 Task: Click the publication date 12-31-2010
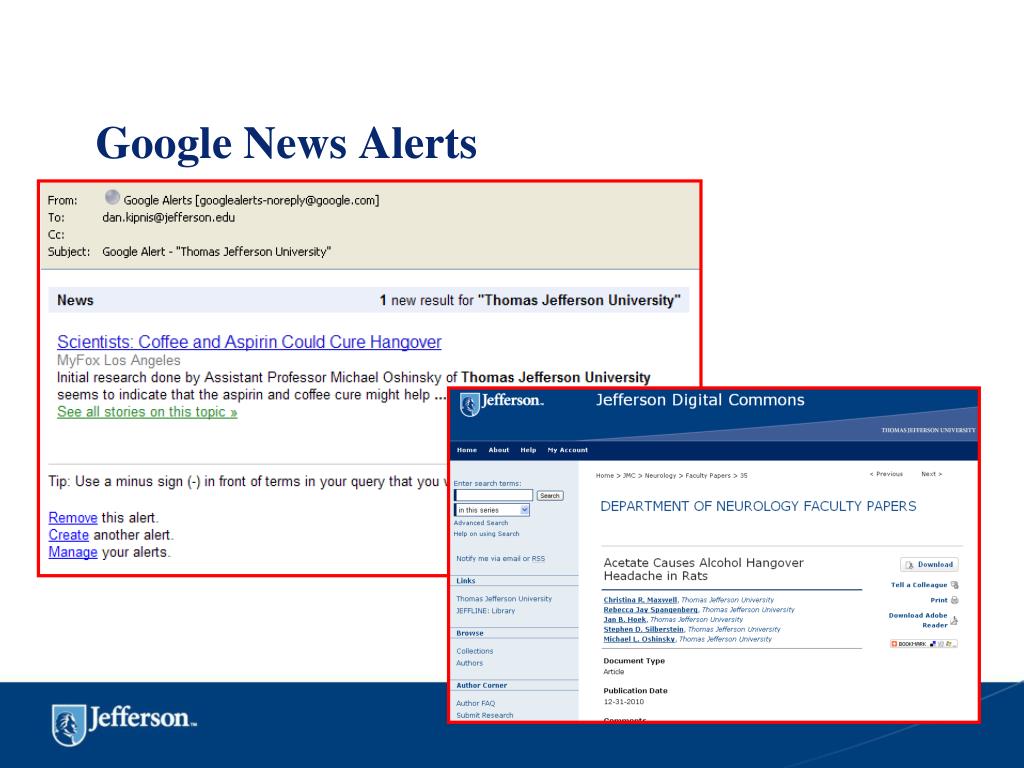624,702
